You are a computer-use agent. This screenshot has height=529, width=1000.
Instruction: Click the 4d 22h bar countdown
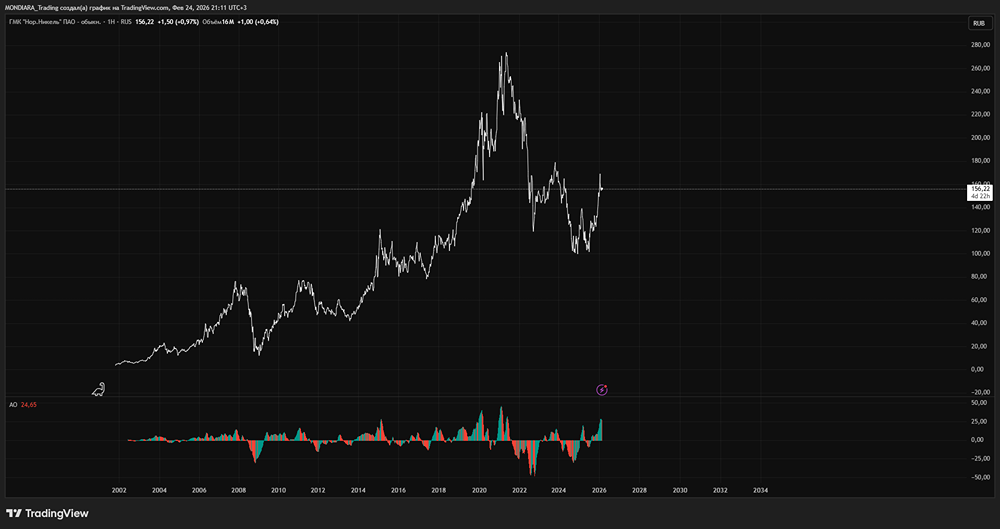click(x=980, y=196)
